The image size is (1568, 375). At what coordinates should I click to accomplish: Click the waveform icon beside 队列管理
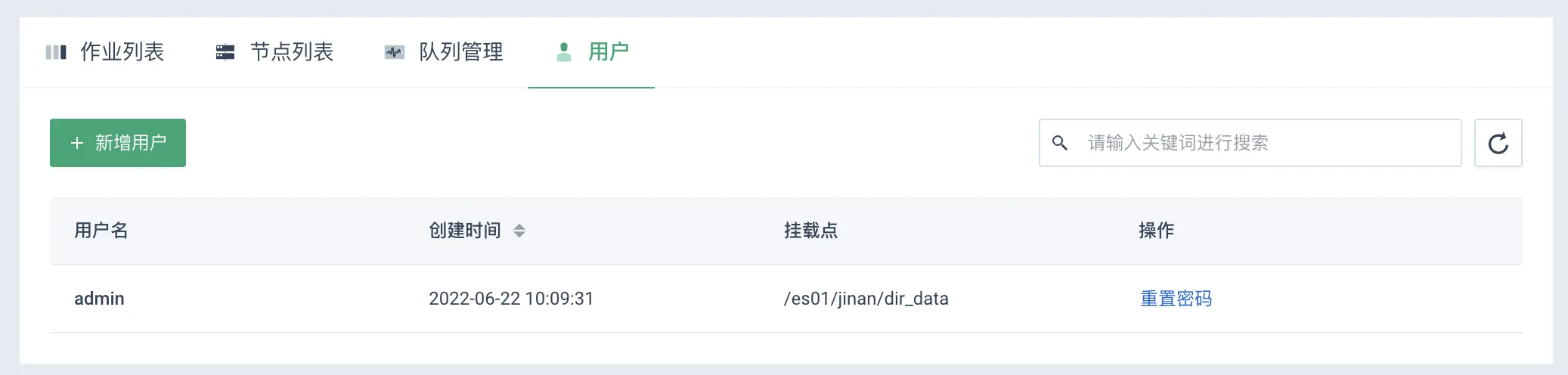point(395,52)
